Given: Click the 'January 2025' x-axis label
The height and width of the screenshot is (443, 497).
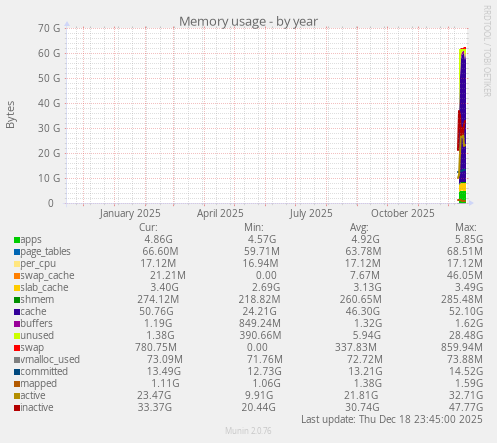Looking at the screenshot, I should tap(130, 213).
